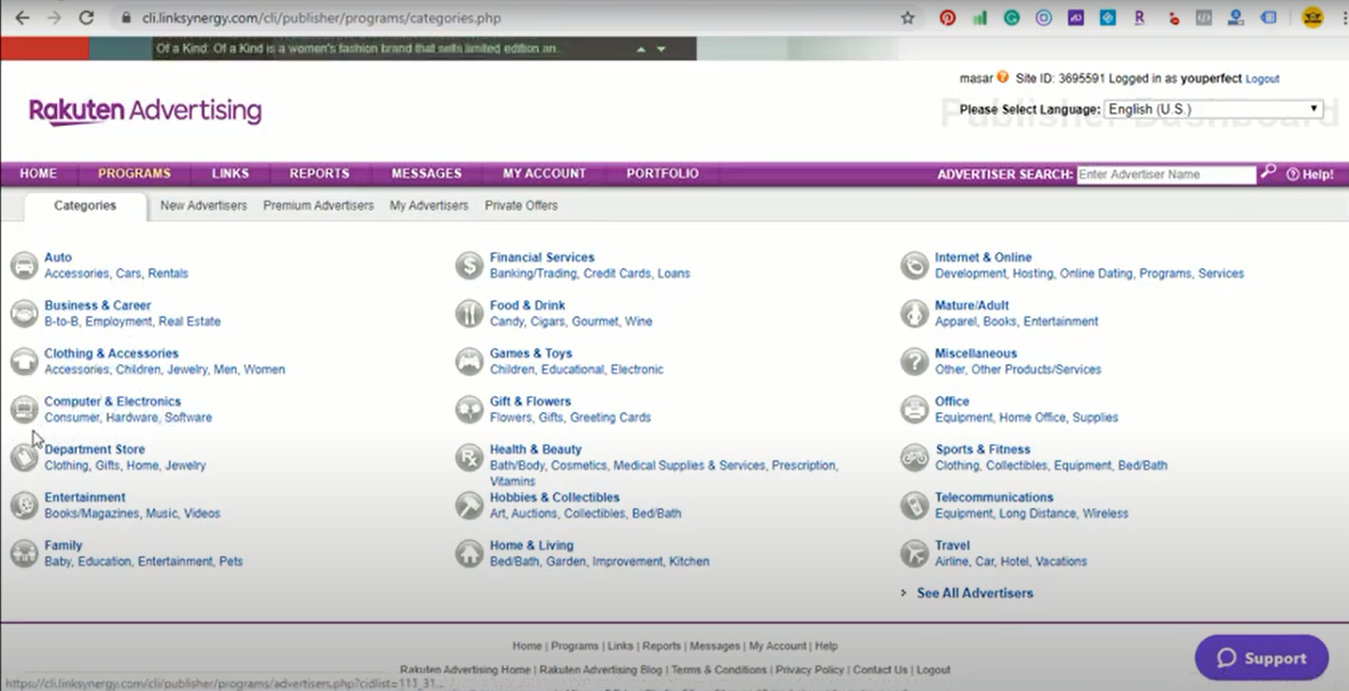Click the up arrow in news ticker
The width and height of the screenshot is (1349, 691).
641,49
